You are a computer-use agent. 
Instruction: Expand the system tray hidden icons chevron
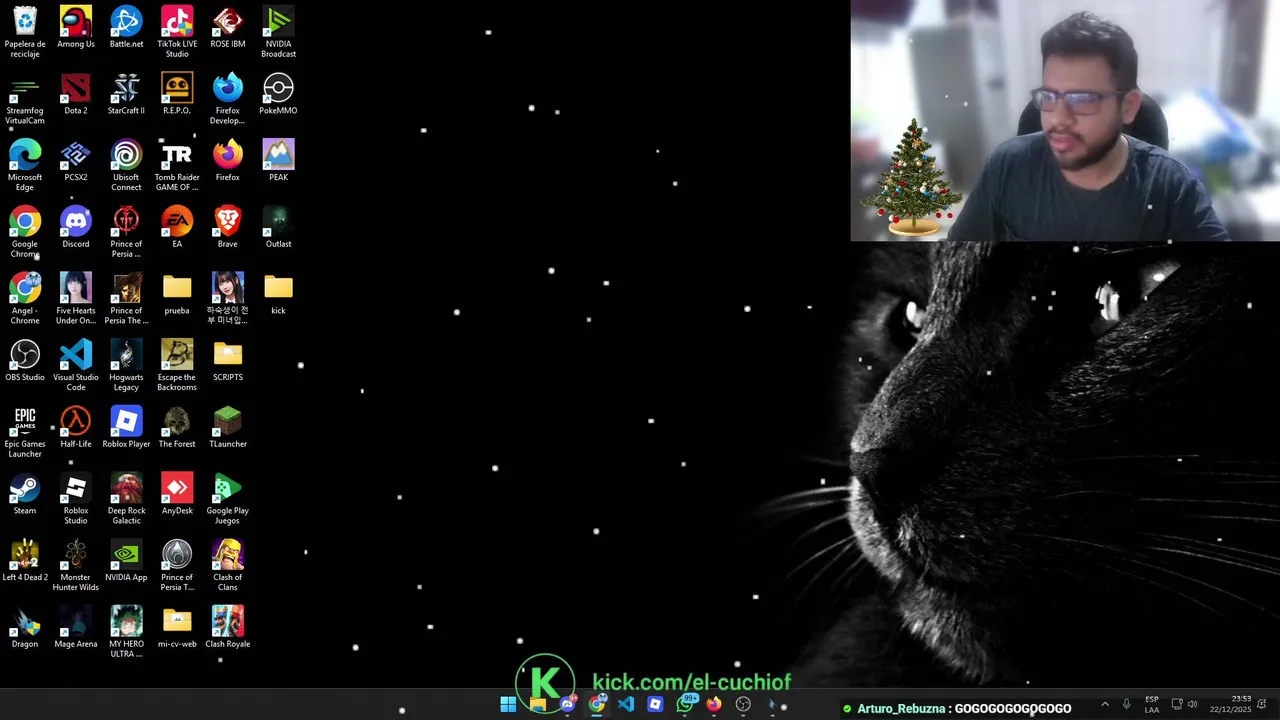[1105, 705]
